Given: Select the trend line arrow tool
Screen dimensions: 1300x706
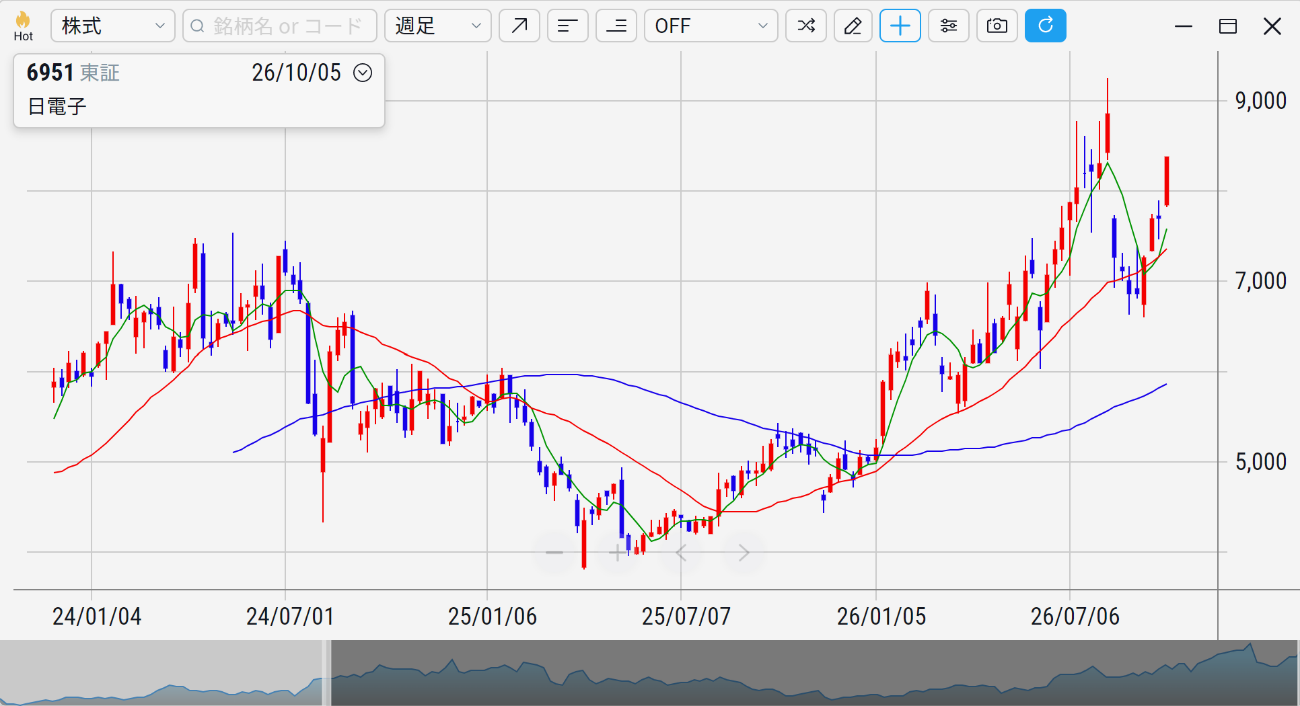Looking at the screenshot, I should 520,26.
